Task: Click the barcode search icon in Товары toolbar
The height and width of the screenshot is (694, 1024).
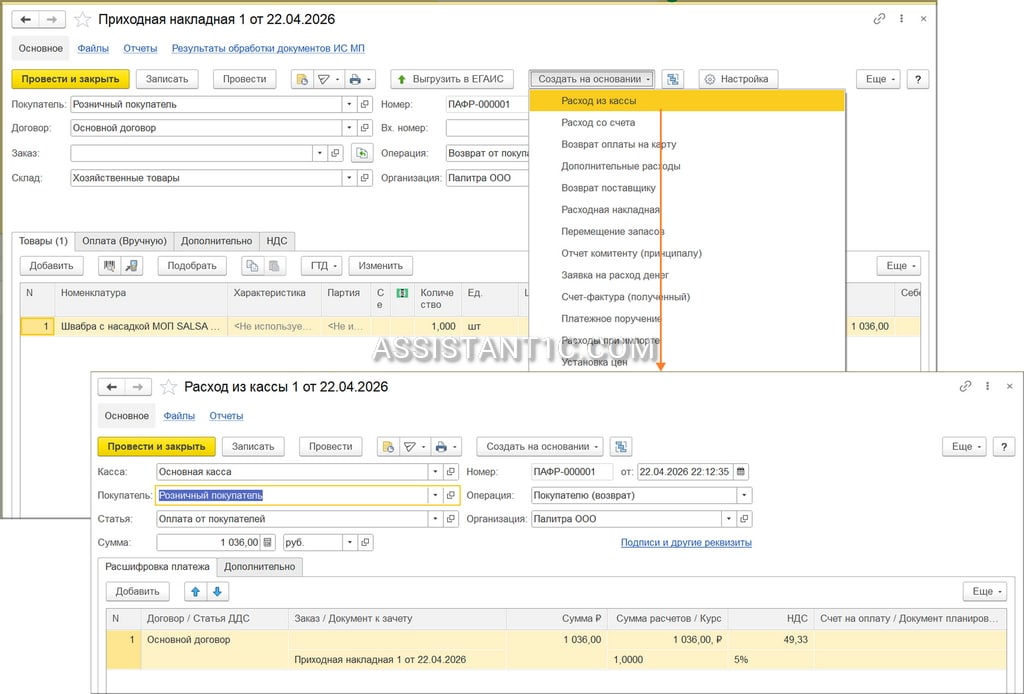Action: coord(110,266)
